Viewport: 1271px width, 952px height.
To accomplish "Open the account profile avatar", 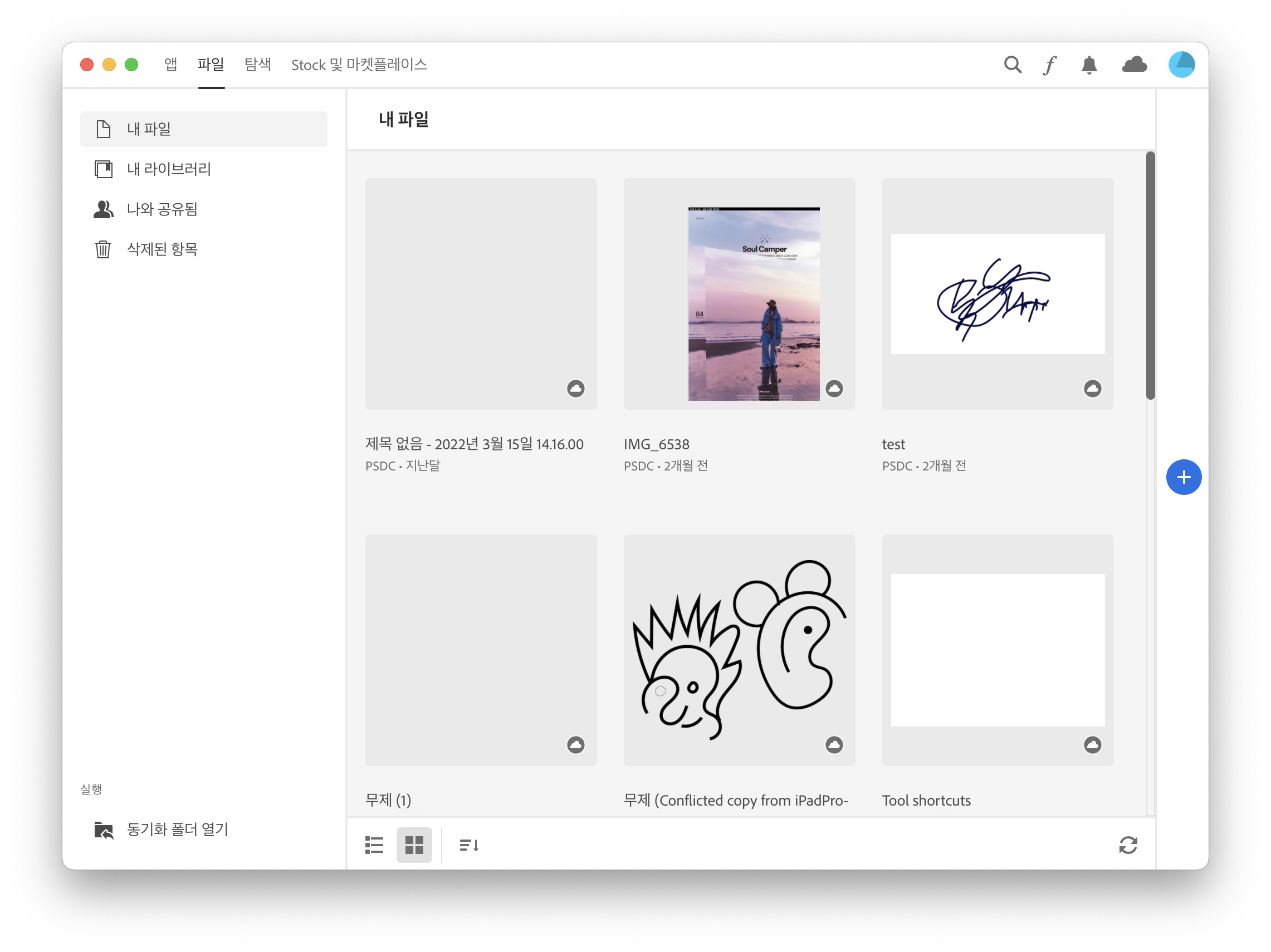I will pos(1181,65).
